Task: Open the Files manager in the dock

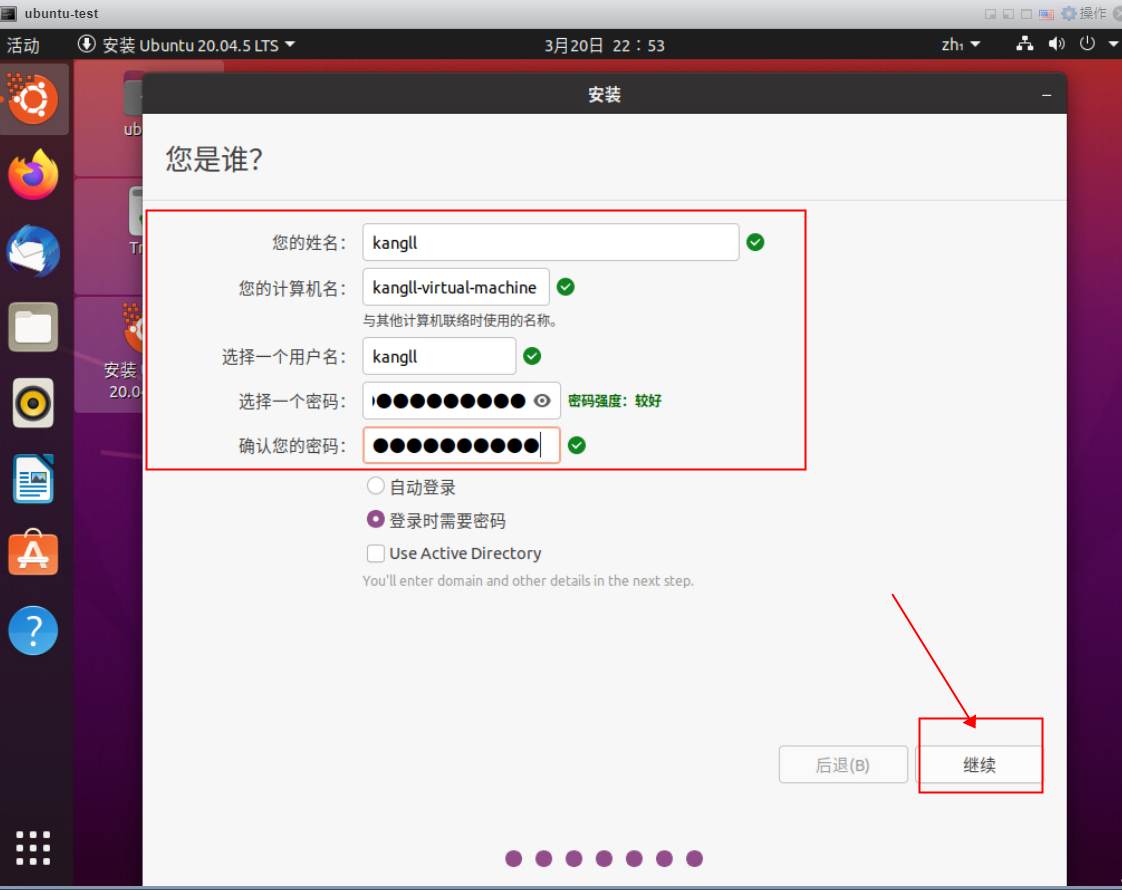Action: 33,327
